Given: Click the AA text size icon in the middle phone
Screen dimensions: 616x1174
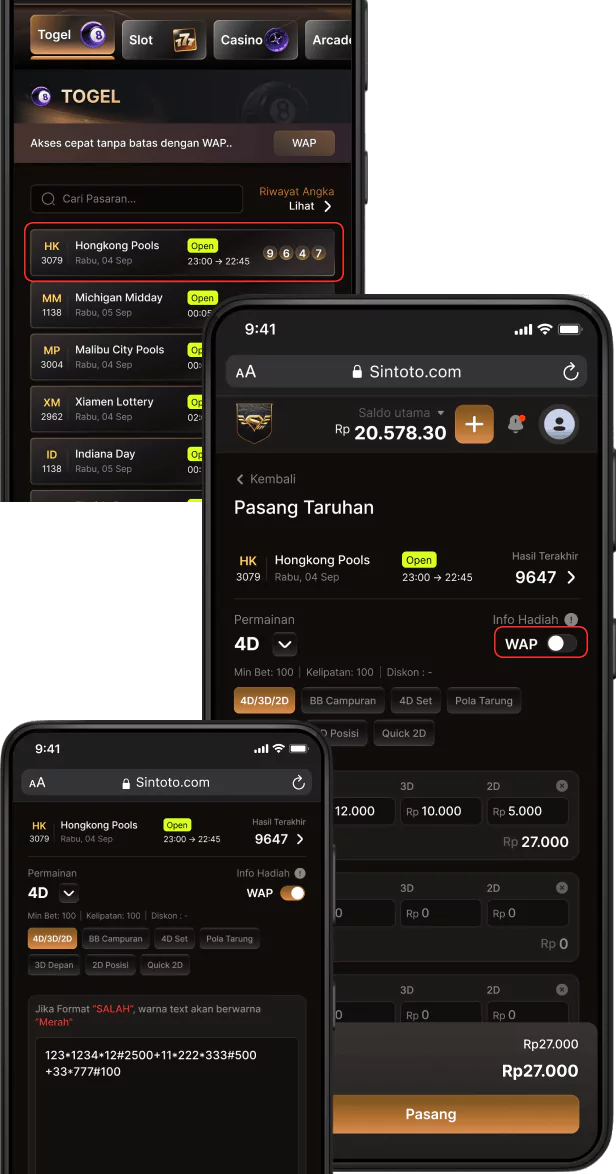Looking at the screenshot, I should [x=246, y=372].
